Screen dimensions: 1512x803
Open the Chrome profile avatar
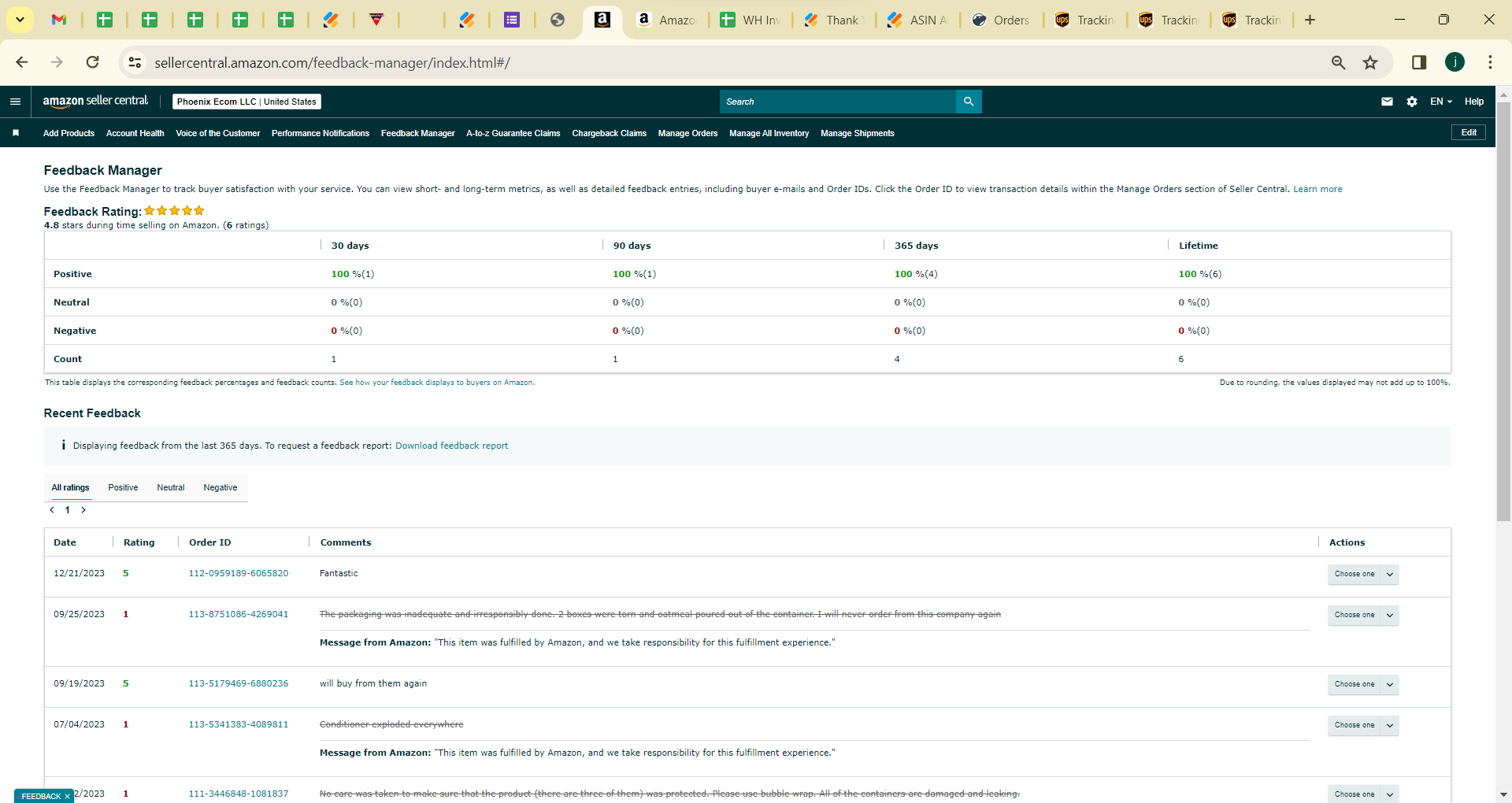click(1455, 62)
